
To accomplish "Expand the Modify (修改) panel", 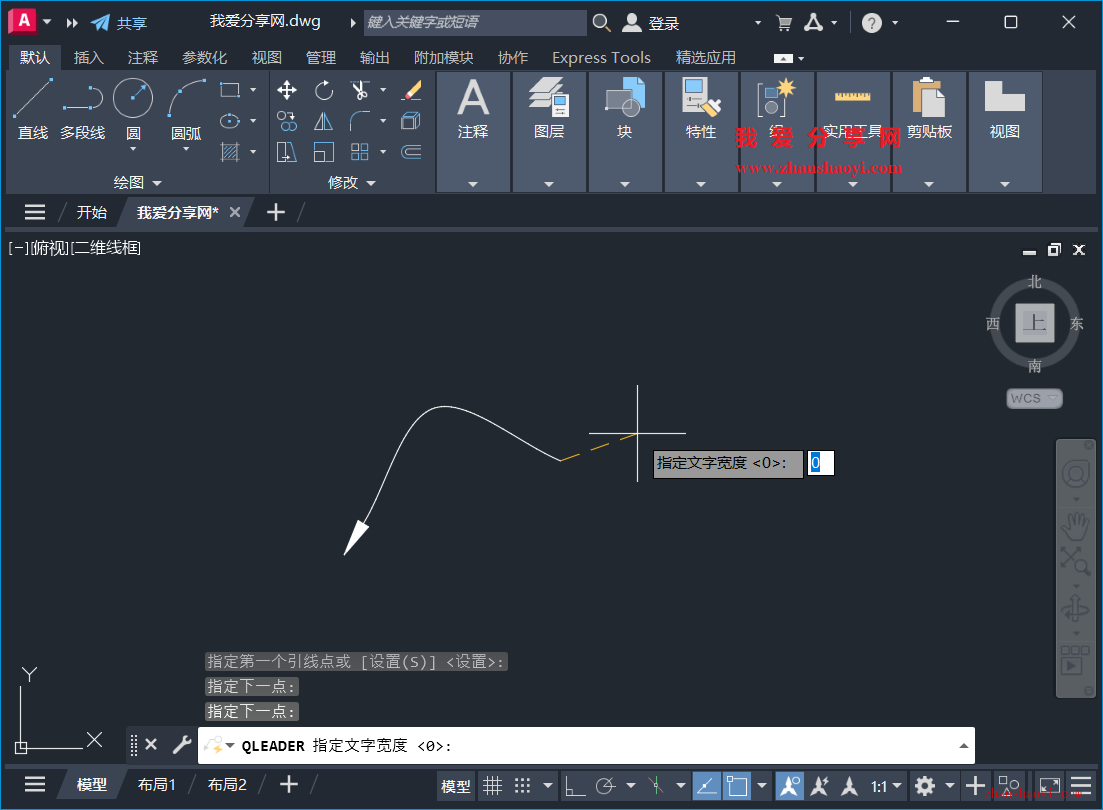I will (x=351, y=182).
